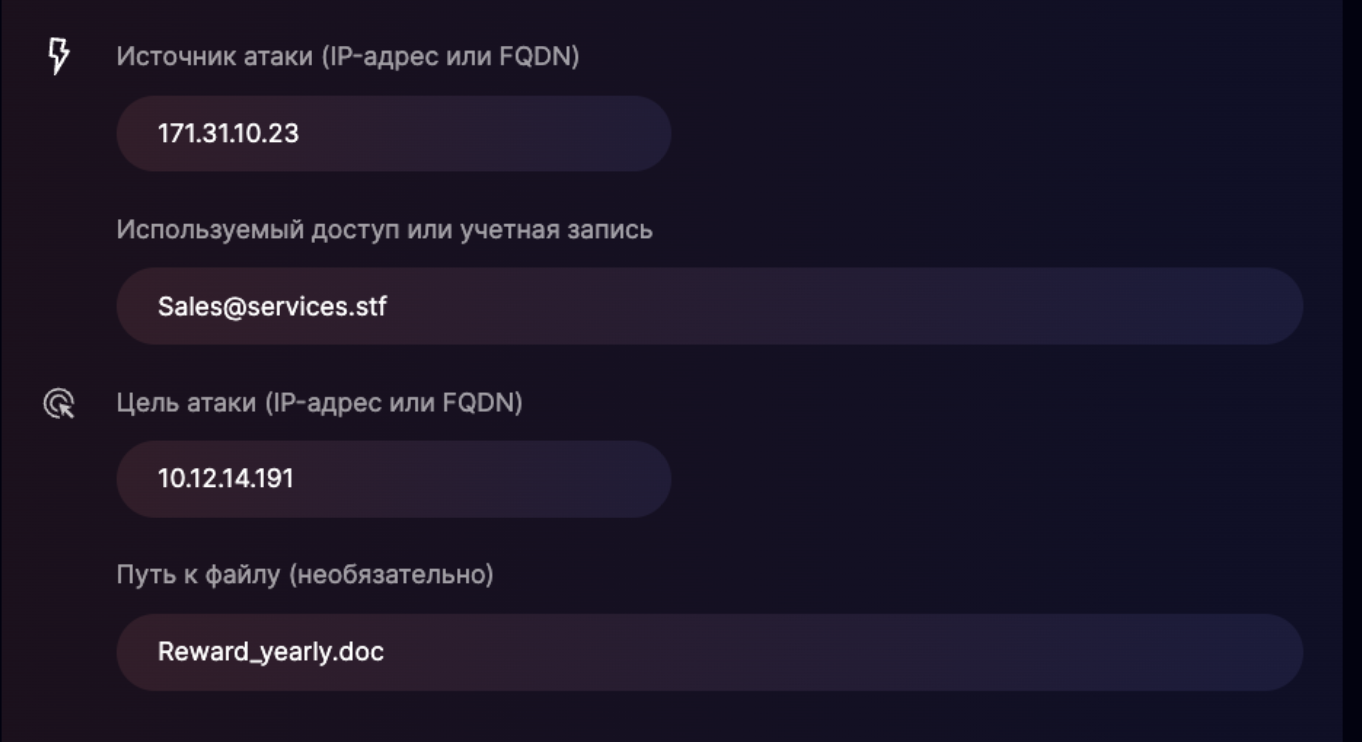Click on the Sales@services.stf account text
1362x742 pixels.
click(x=272, y=307)
